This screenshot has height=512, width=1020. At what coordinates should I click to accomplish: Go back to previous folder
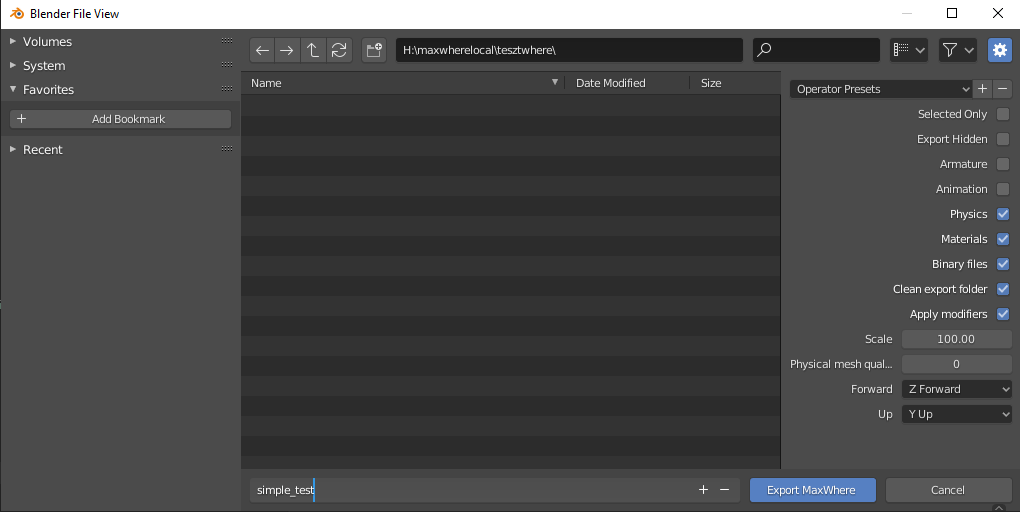(x=262, y=50)
